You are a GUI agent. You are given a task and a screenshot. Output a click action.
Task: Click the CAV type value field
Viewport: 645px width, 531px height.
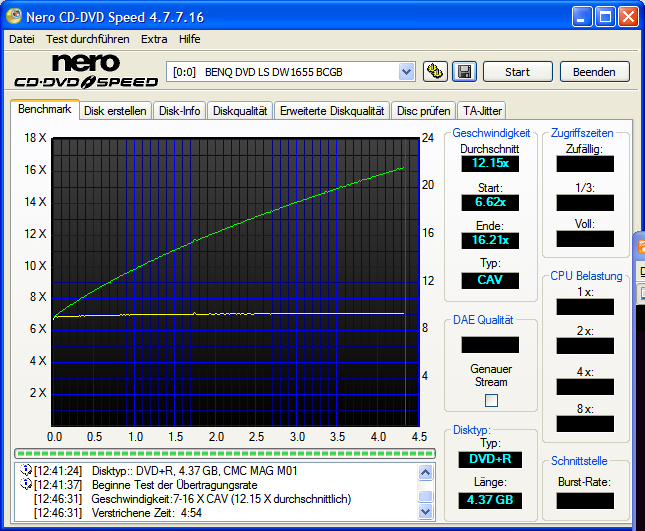coord(490,280)
